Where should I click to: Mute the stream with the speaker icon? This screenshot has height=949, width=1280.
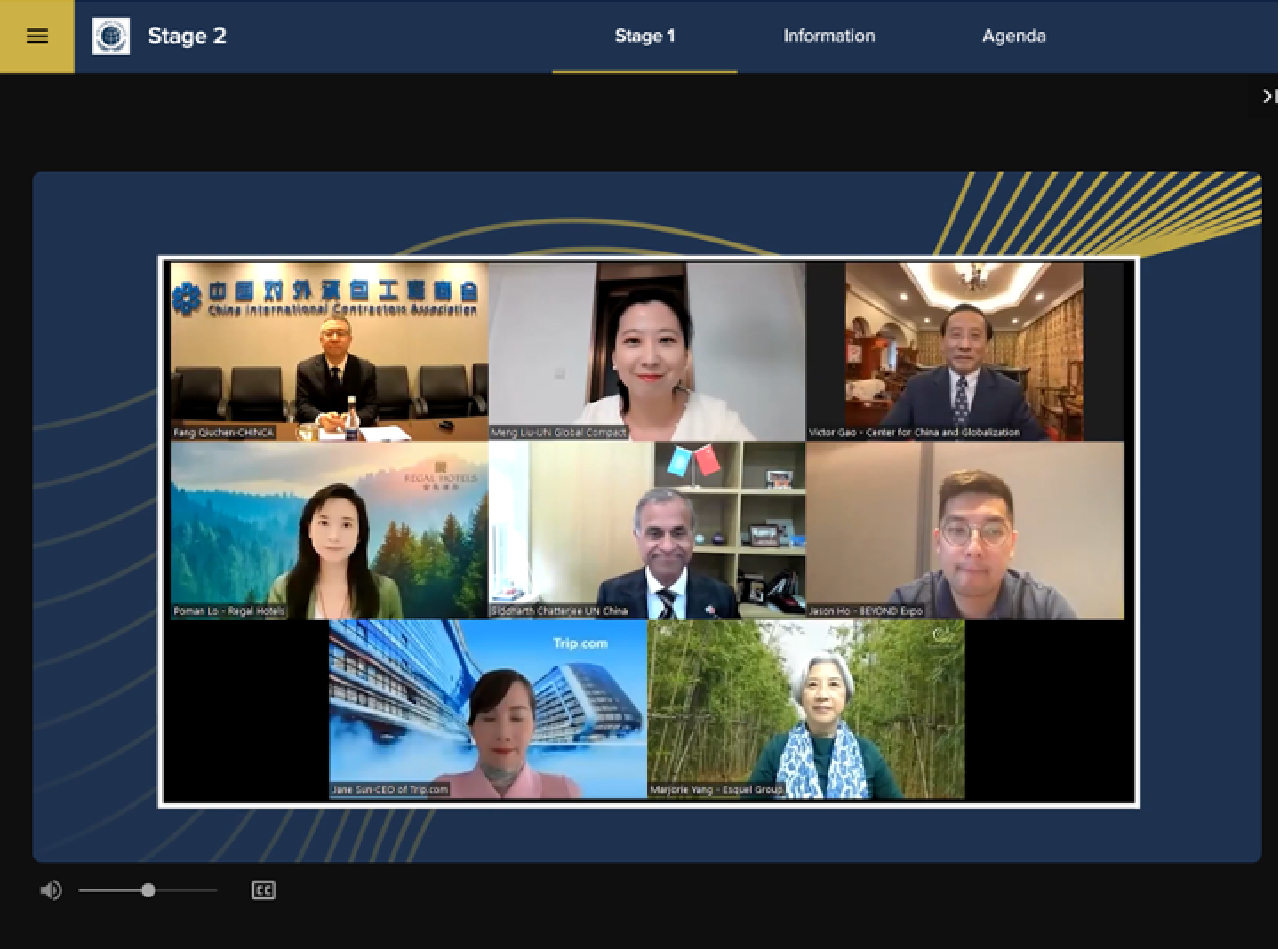pos(50,890)
